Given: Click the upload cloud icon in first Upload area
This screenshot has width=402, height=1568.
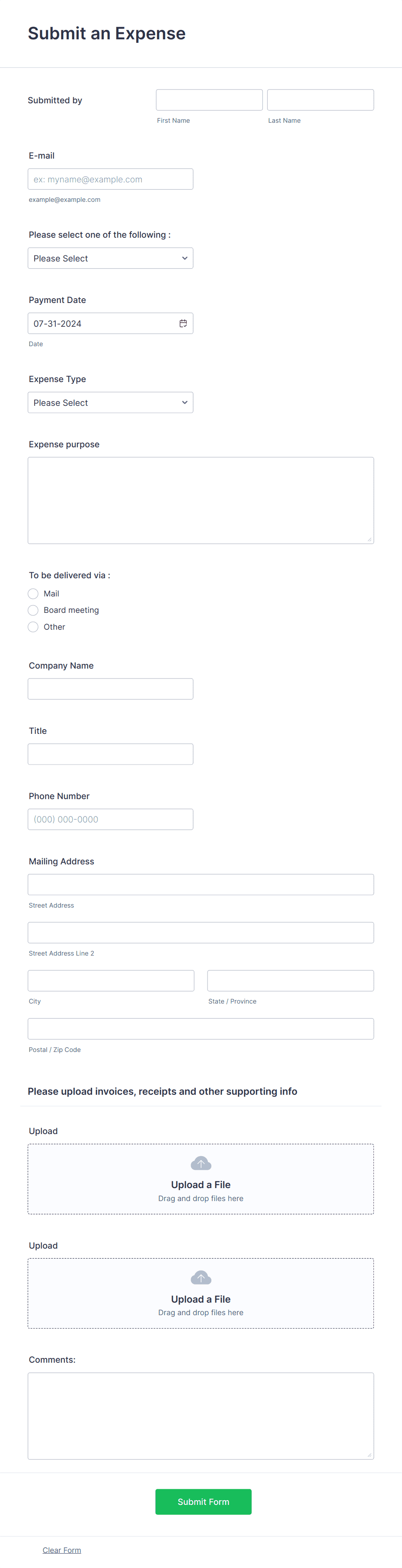Looking at the screenshot, I should click(201, 1162).
